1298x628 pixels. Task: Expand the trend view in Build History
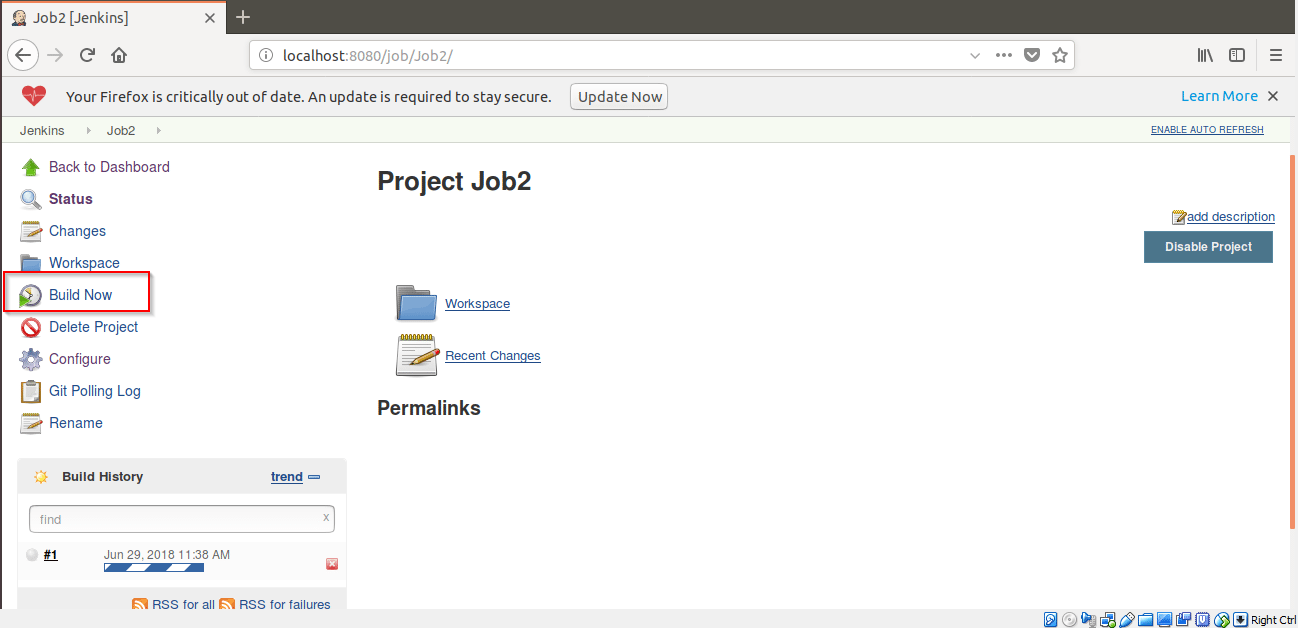tap(287, 477)
